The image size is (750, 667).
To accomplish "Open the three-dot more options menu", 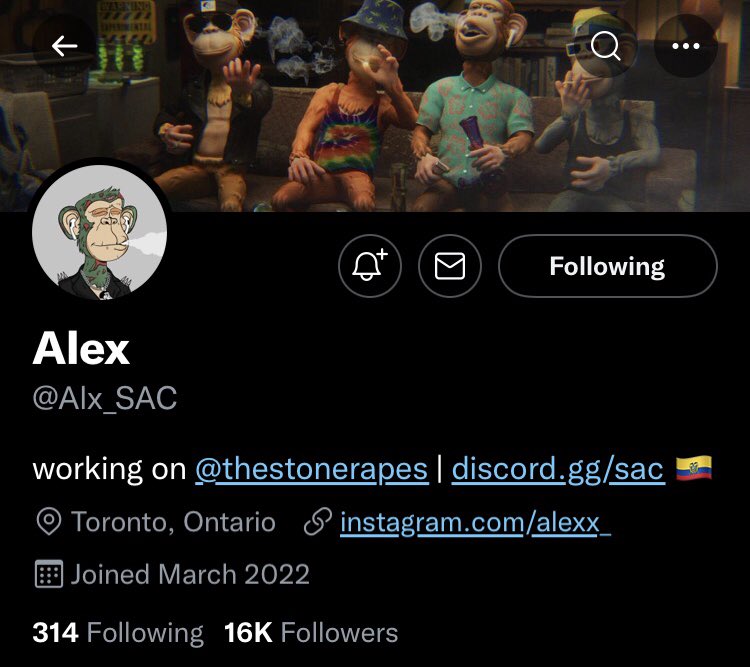I will (685, 46).
